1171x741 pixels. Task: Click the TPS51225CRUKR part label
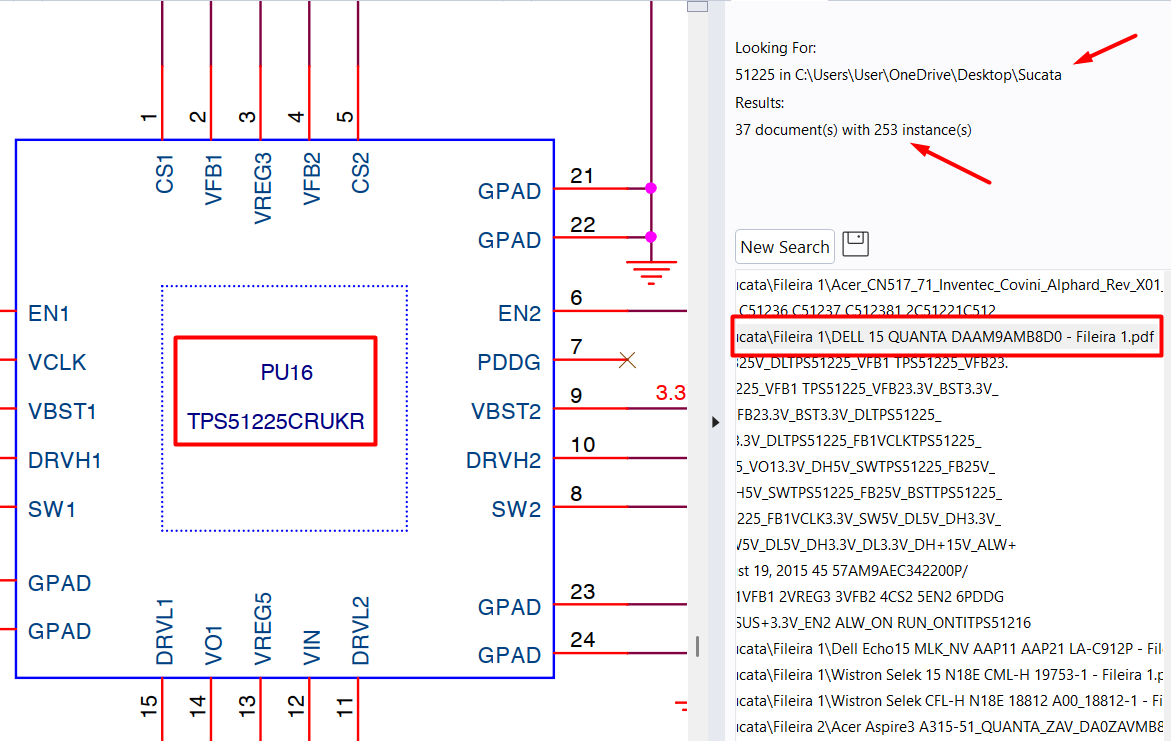pos(275,422)
